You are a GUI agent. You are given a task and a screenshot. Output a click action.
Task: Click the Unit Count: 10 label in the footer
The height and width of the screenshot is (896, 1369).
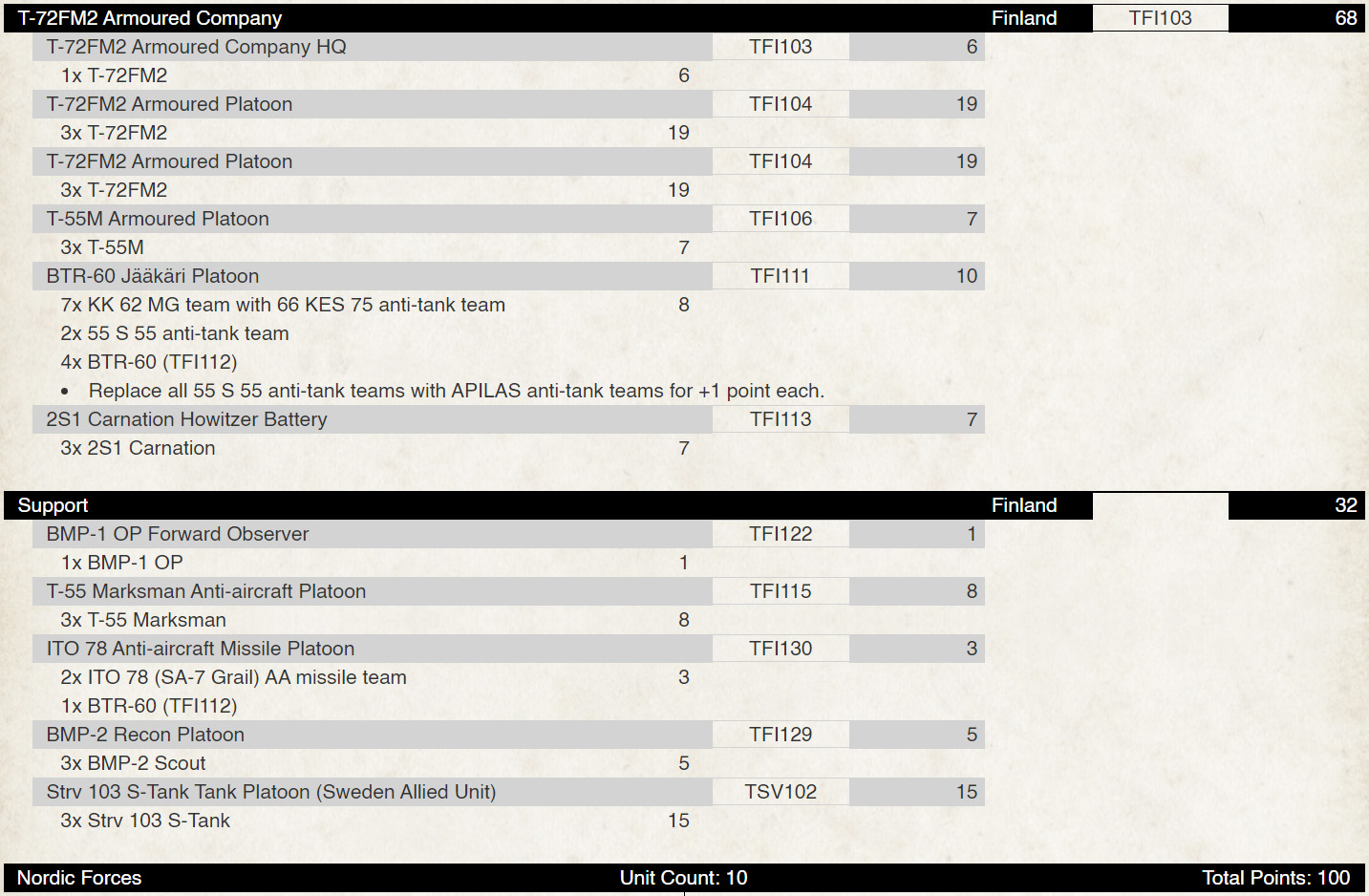(684, 878)
